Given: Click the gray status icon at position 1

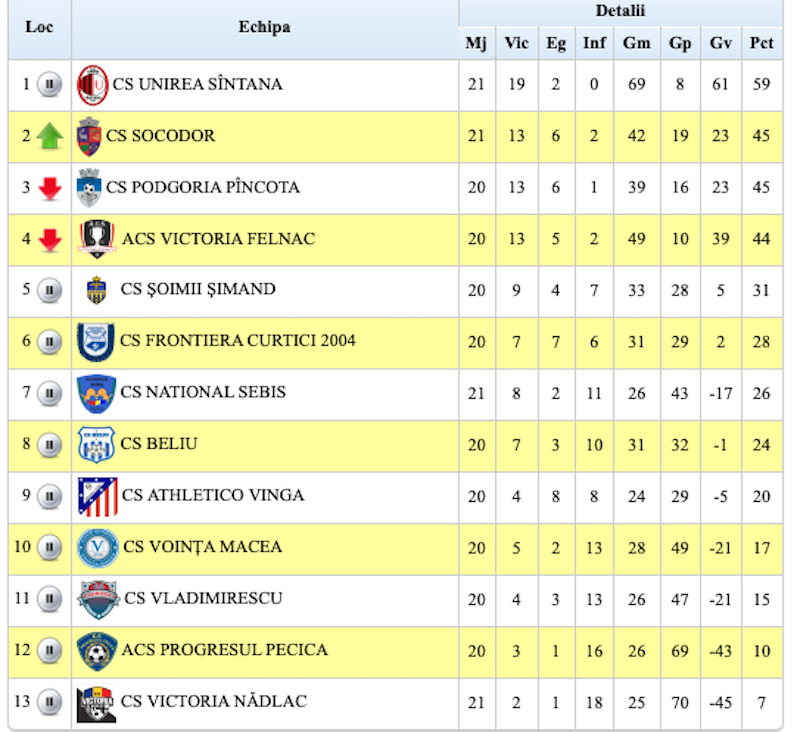Looking at the screenshot, I should (x=50, y=85).
